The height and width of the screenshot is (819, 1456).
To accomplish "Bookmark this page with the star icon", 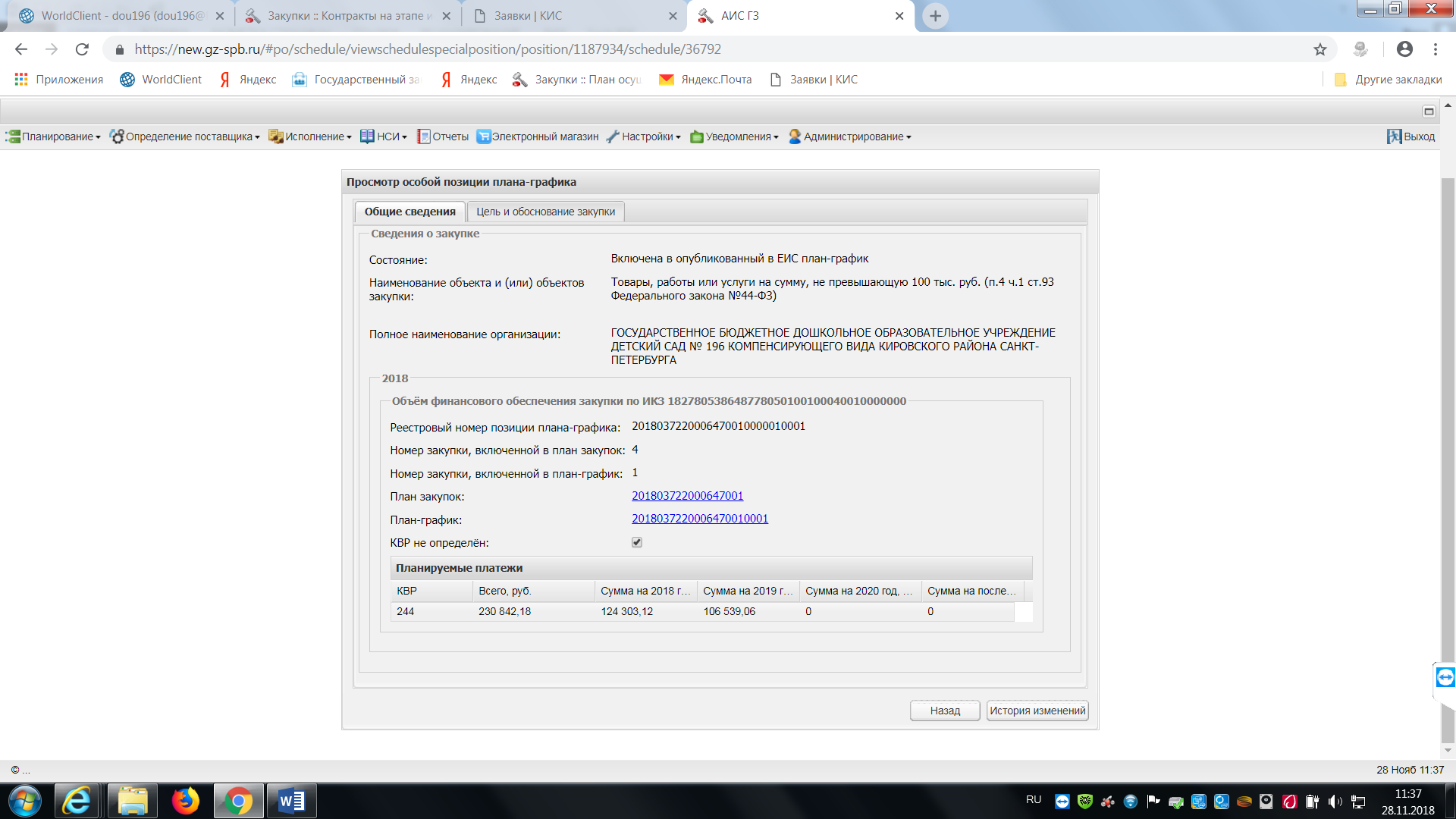I will pyautogui.click(x=1320, y=49).
